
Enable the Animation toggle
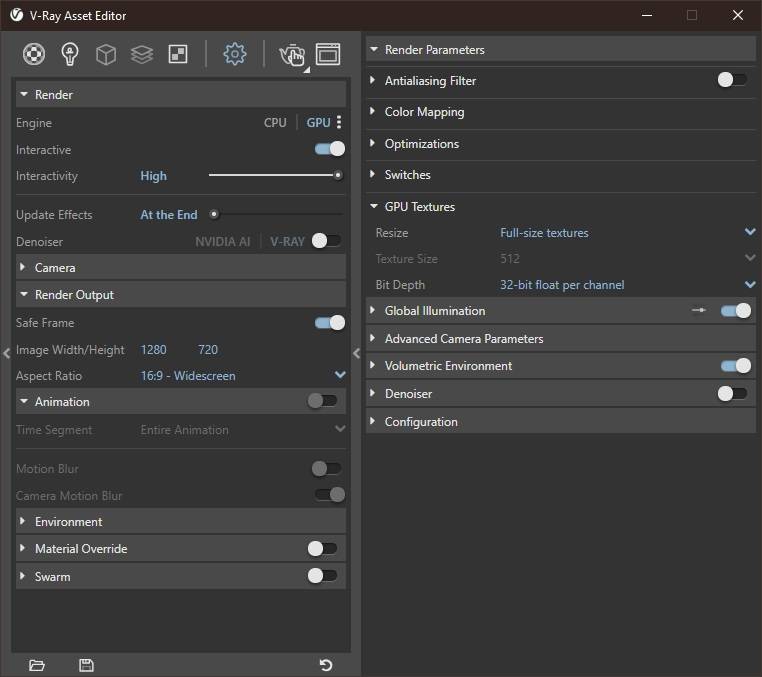tap(322, 401)
